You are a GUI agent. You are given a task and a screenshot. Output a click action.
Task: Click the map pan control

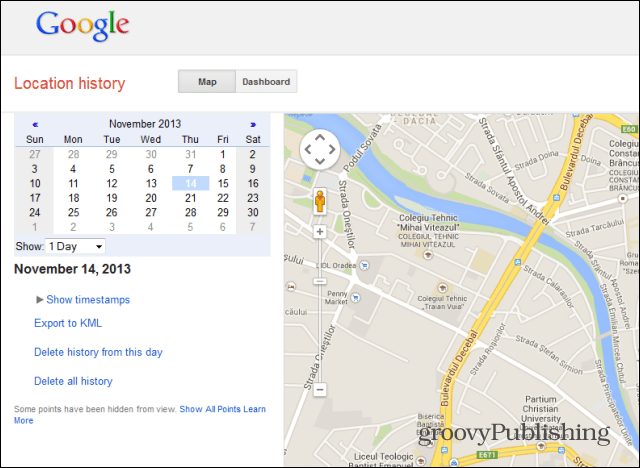(320, 150)
